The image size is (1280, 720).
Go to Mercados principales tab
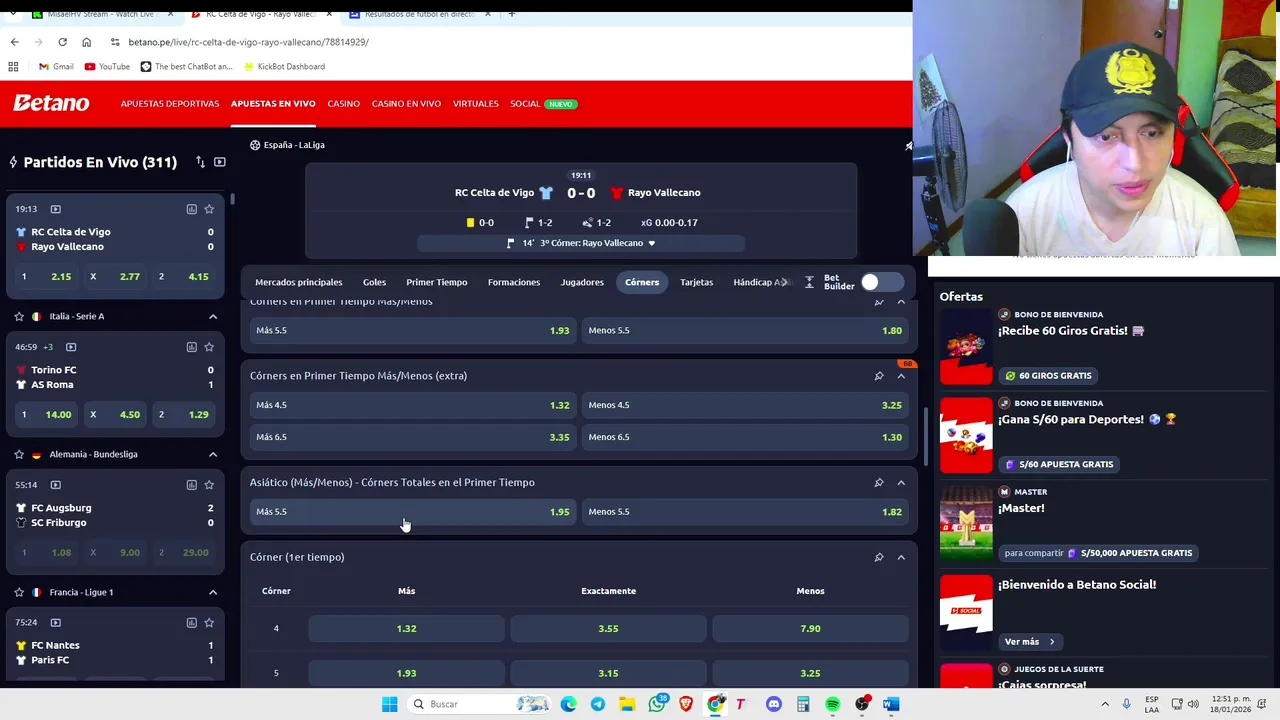coord(298,282)
